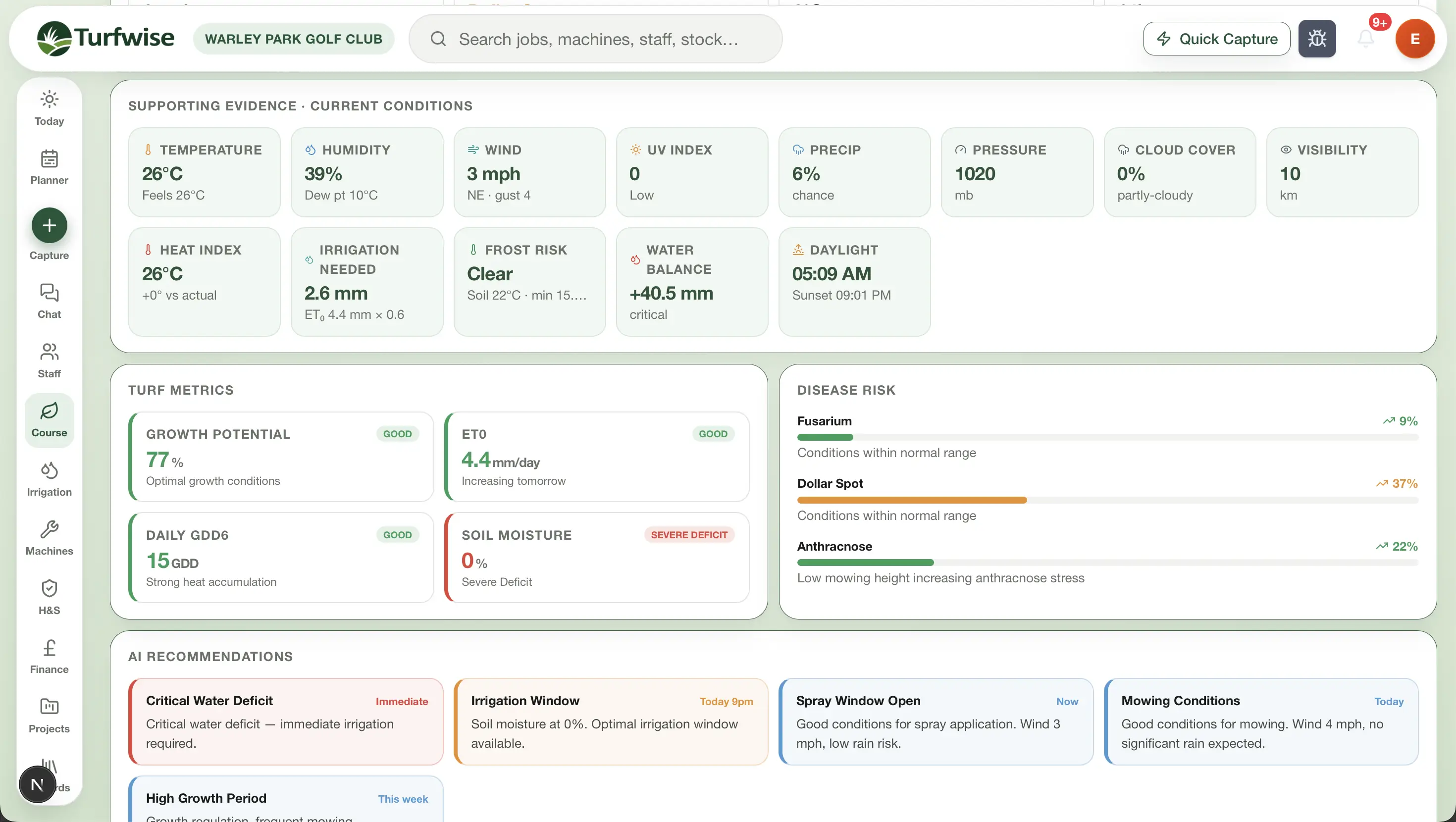Open the ET0 metric card
Screen dimensions: 1456x822
[597, 456]
